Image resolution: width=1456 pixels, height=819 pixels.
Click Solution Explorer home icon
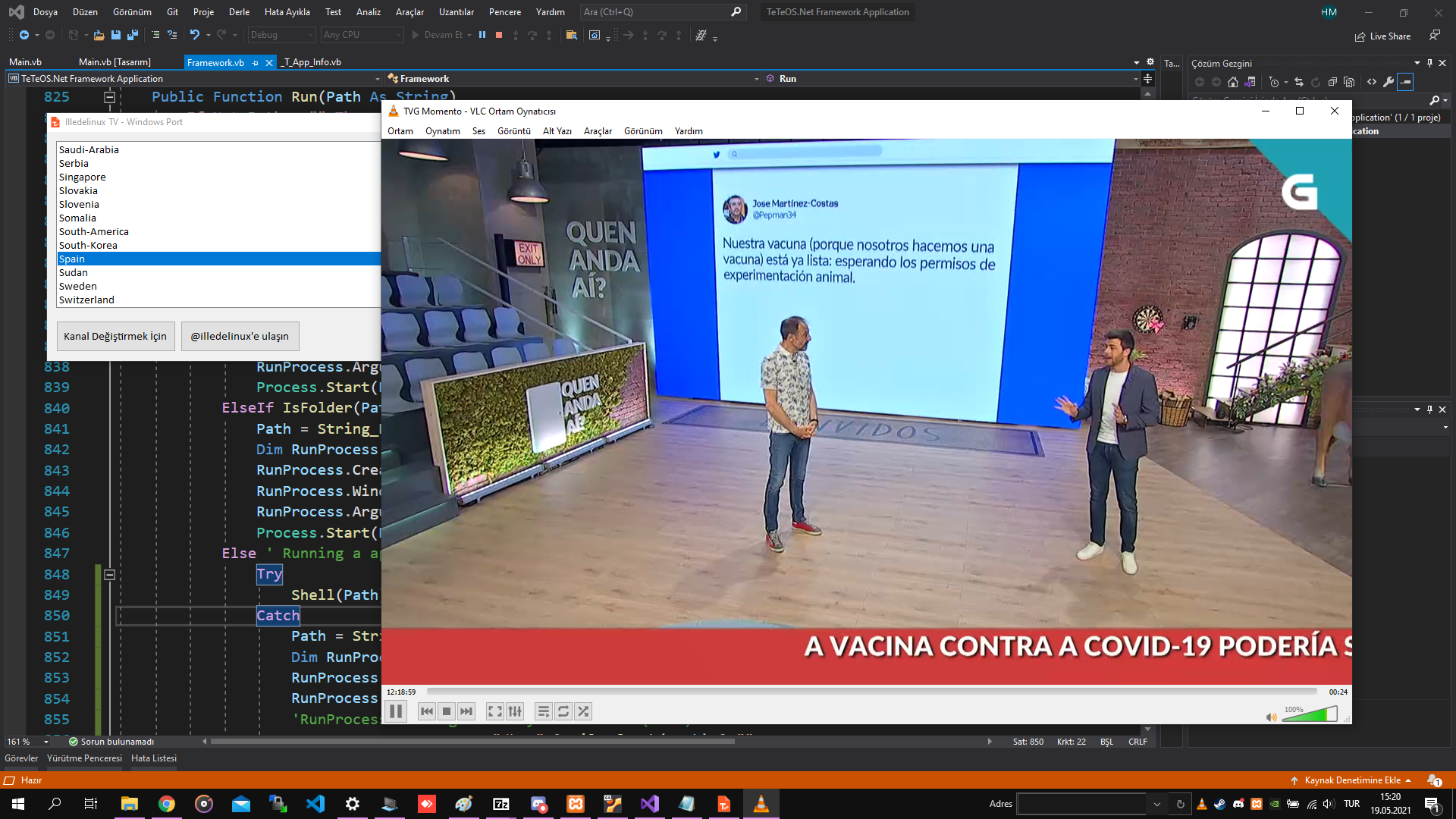pyautogui.click(x=1233, y=82)
